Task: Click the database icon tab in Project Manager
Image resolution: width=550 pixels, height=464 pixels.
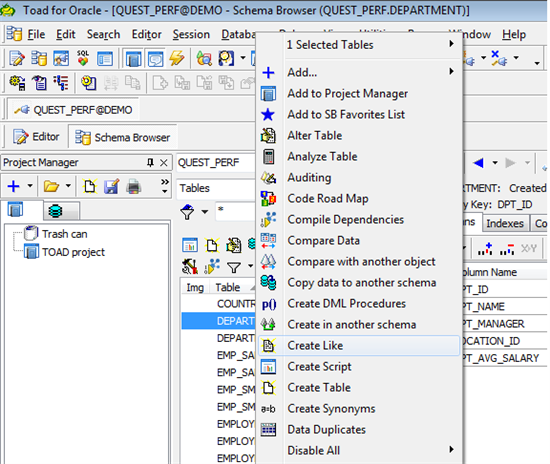Action: [x=55, y=211]
